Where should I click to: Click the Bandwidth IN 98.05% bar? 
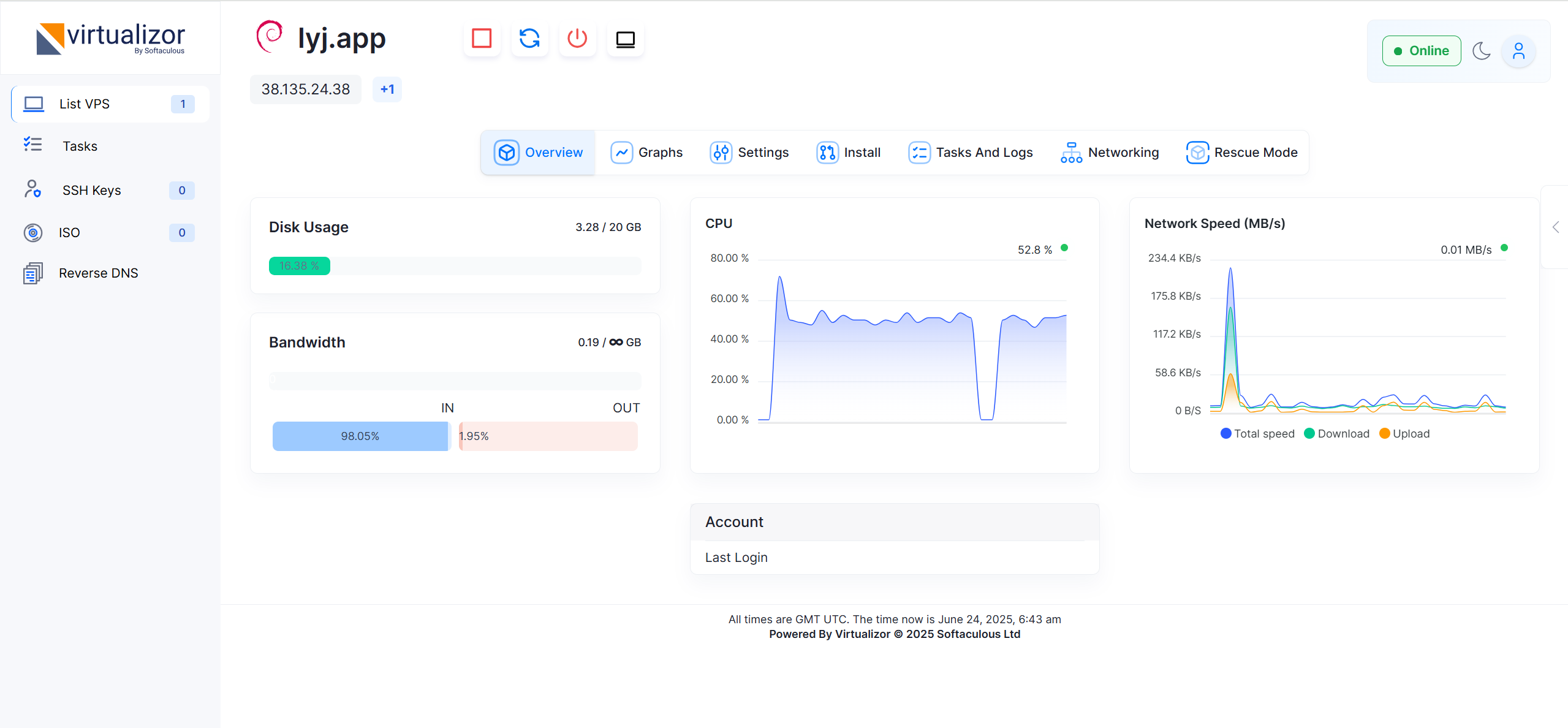coord(360,436)
